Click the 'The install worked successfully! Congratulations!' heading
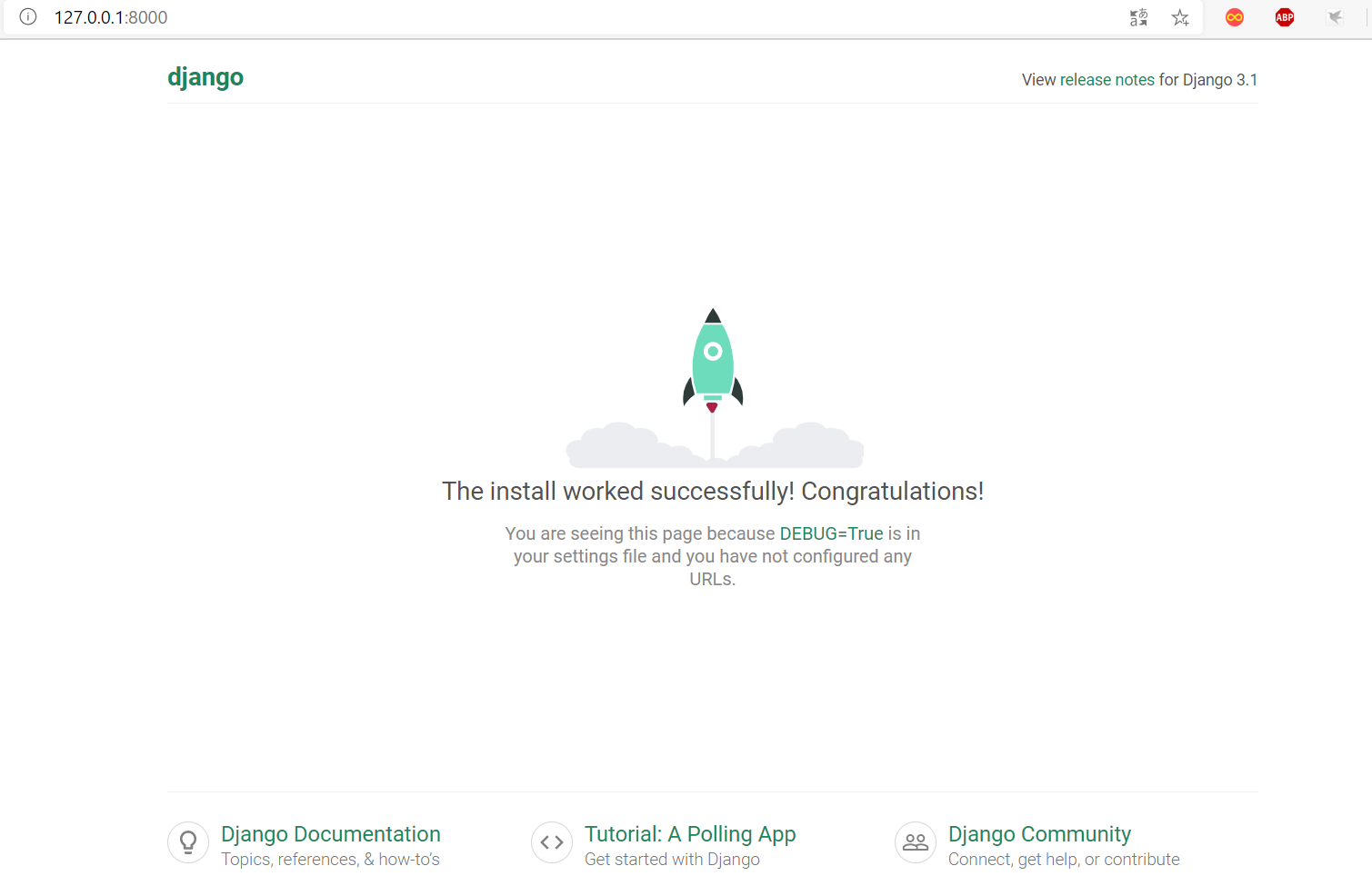 point(713,492)
